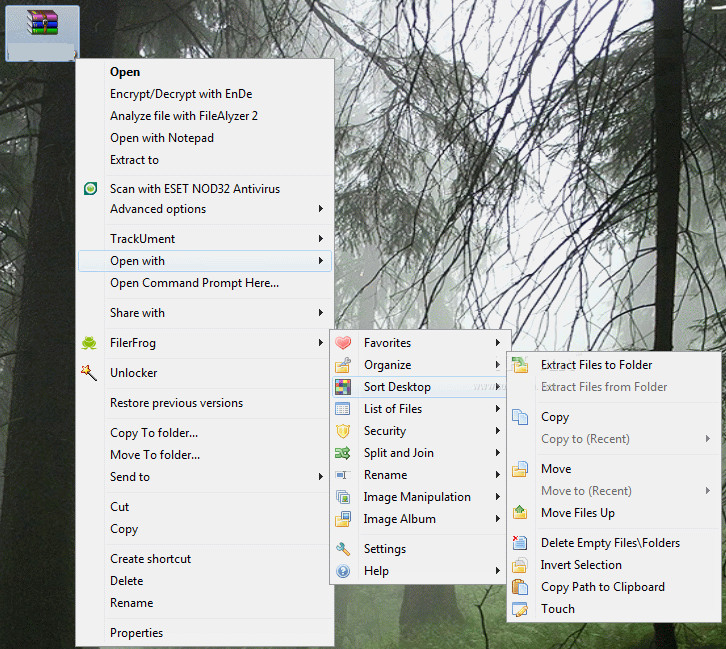
Task: Click the Move folder icon in Organize submenu
Action: 520,469
